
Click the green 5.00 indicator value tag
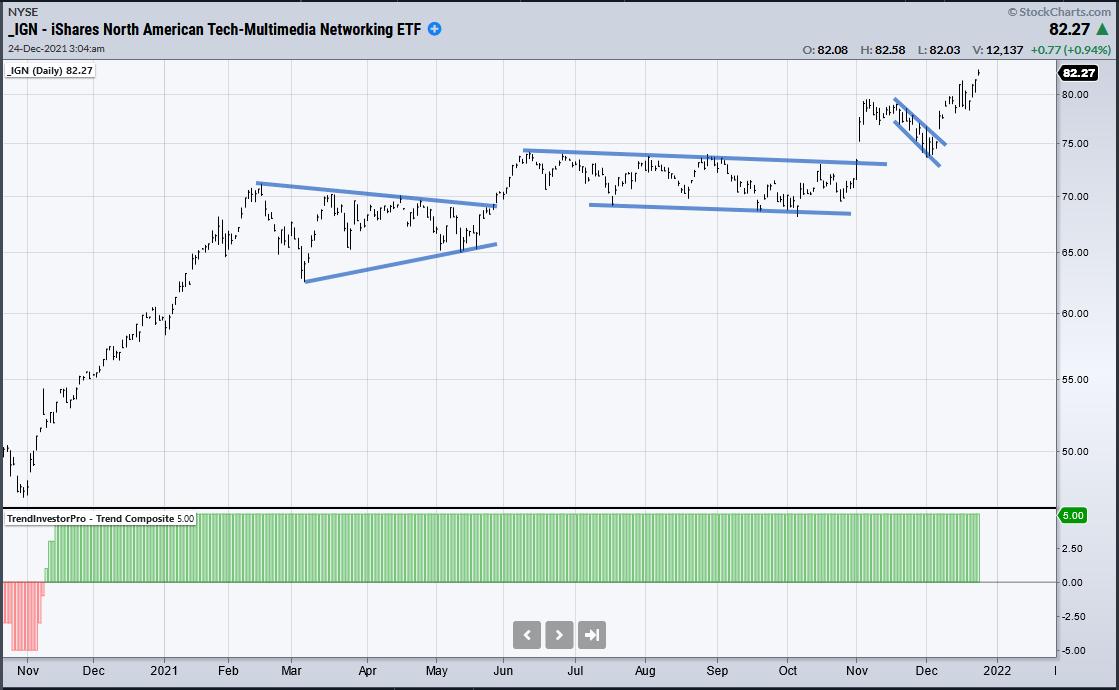tap(1072, 516)
